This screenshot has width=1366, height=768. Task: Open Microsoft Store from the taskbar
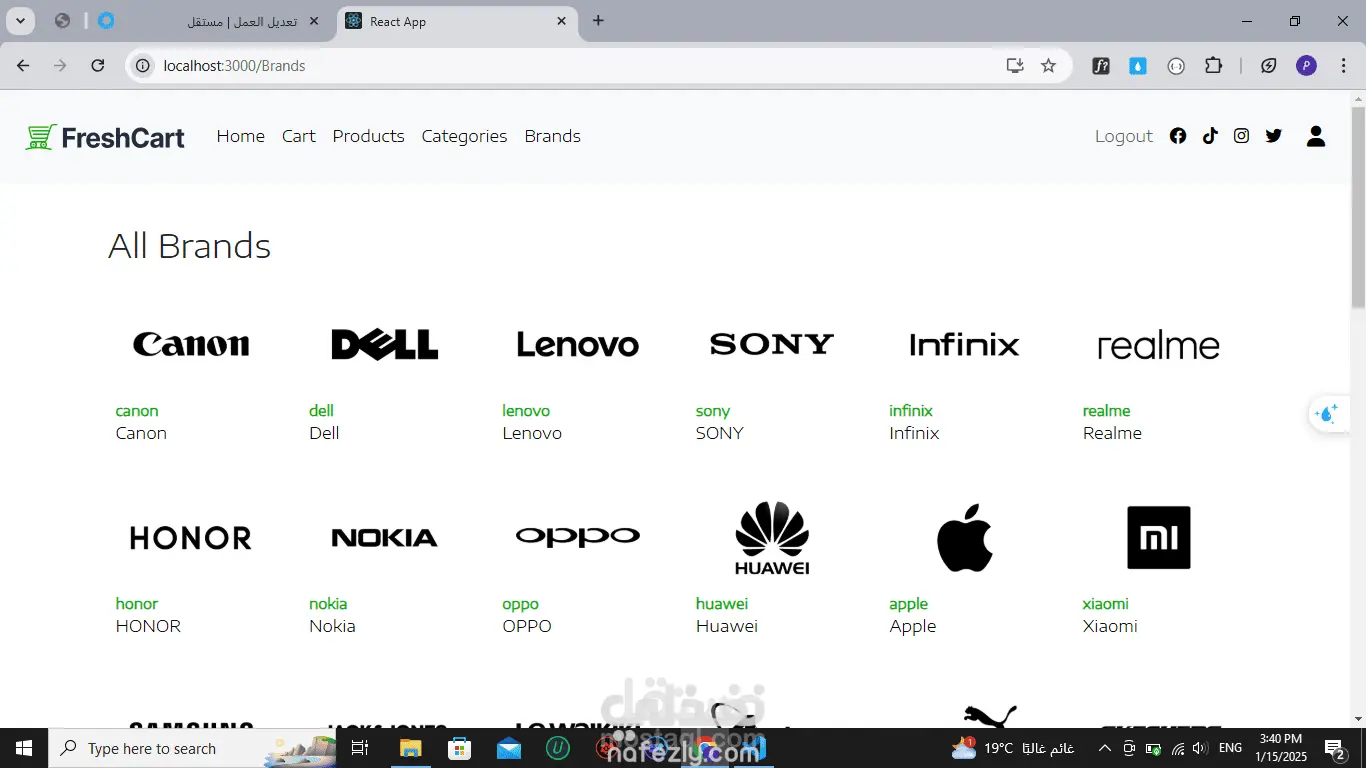point(459,748)
